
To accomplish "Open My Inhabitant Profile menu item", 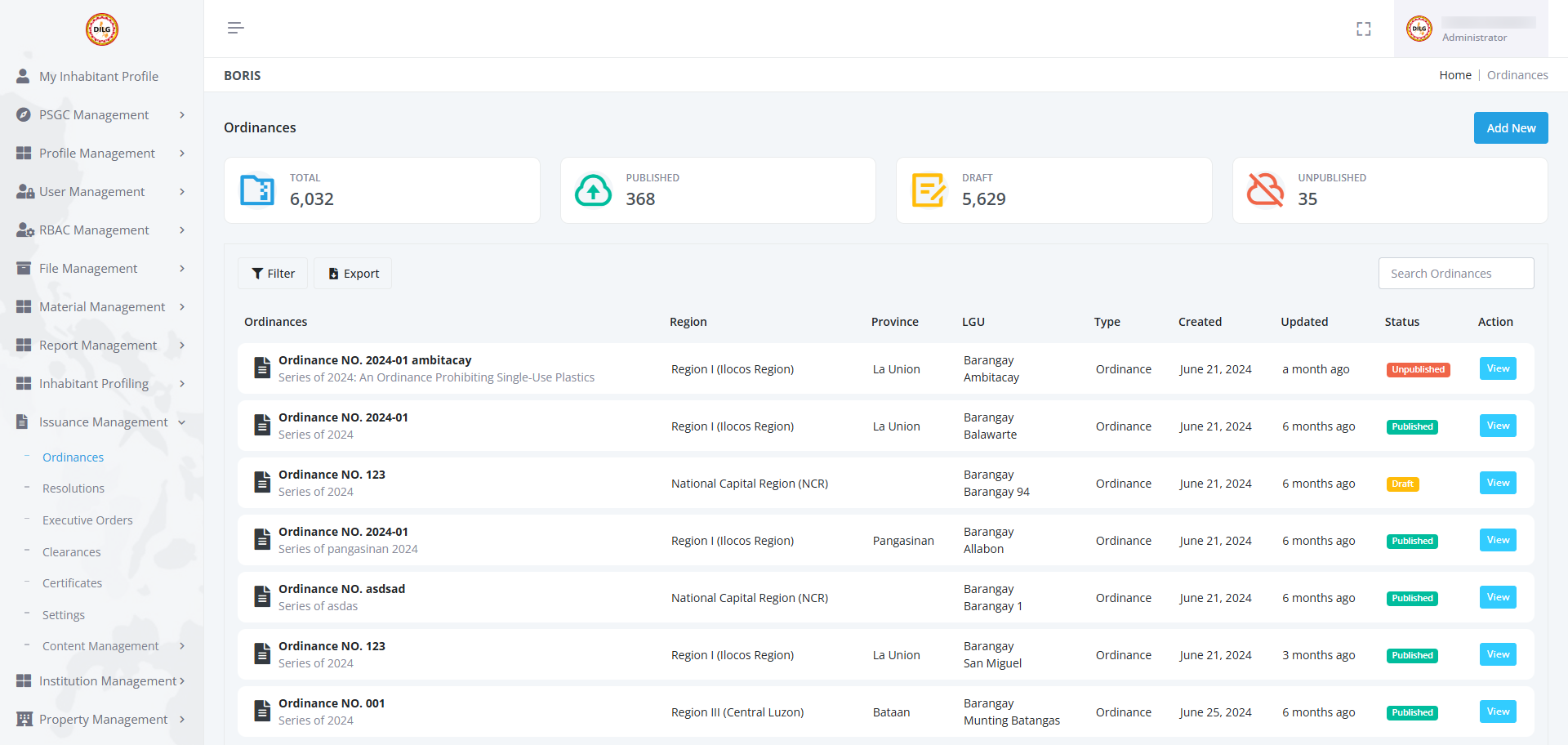I will coord(98,76).
